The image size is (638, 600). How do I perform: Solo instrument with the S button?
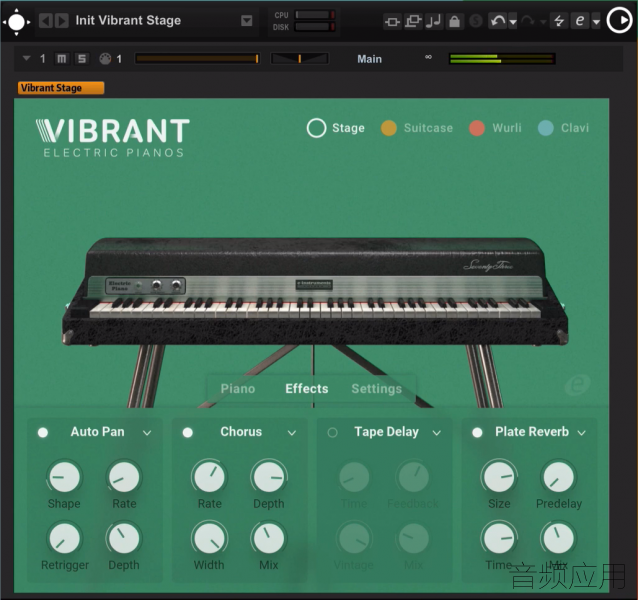(x=82, y=59)
